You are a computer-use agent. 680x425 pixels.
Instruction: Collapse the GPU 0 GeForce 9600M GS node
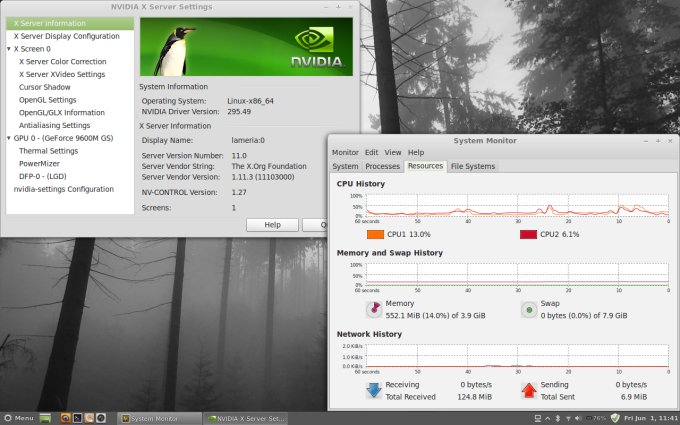click(9, 138)
